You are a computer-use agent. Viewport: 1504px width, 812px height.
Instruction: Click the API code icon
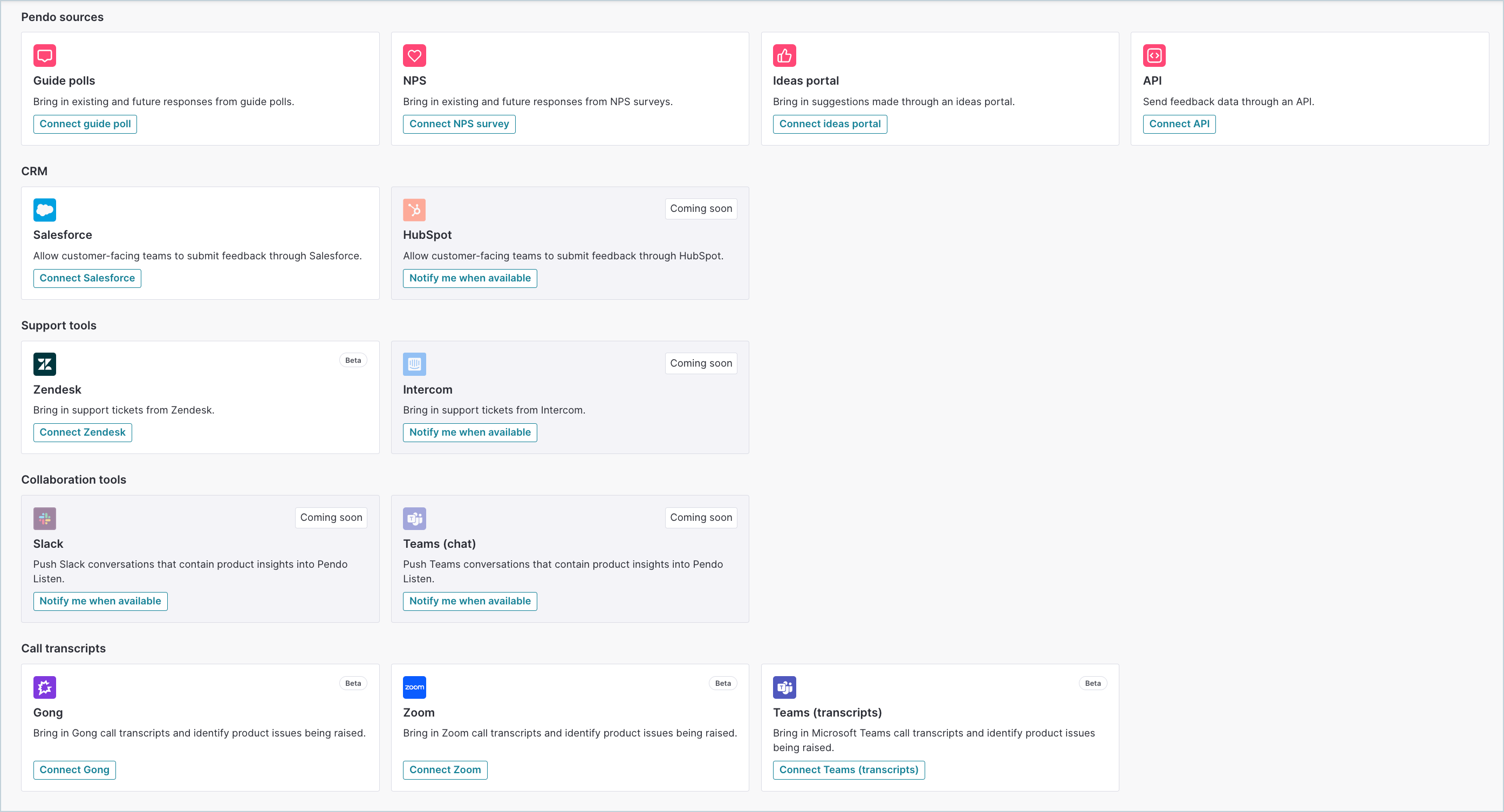pos(1154,56)
